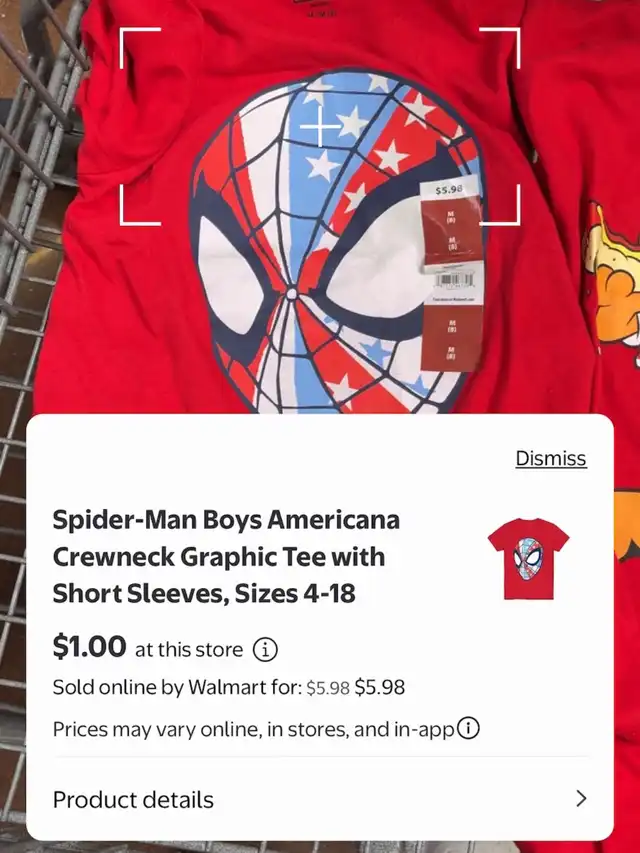Click the right chevron on Product details
This screenshot has width=640, height=853.
581,799
